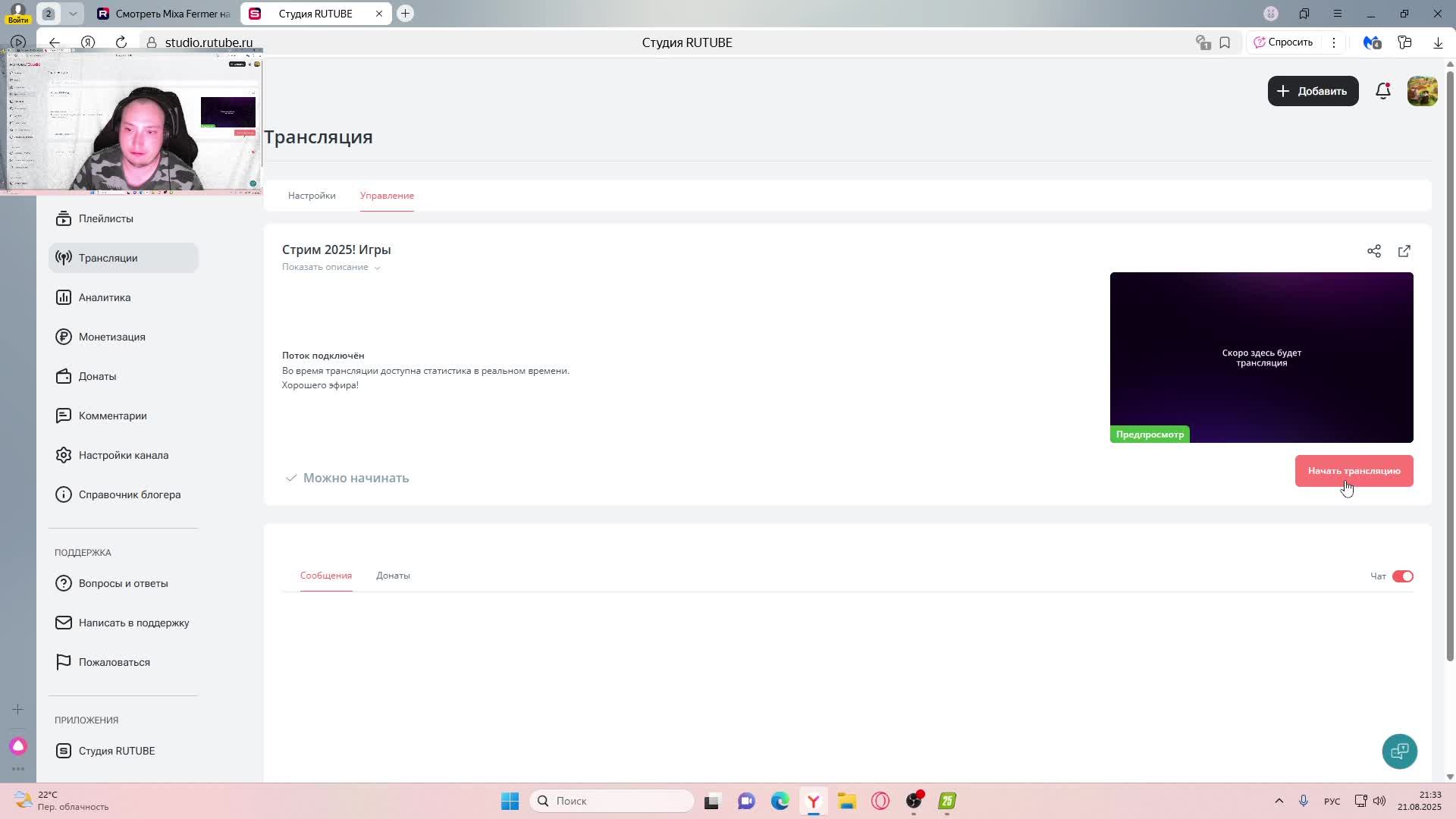Go to Монетизация section
Screen dimensions: 1456x819
pyautogui.click(x=111, y=337)
